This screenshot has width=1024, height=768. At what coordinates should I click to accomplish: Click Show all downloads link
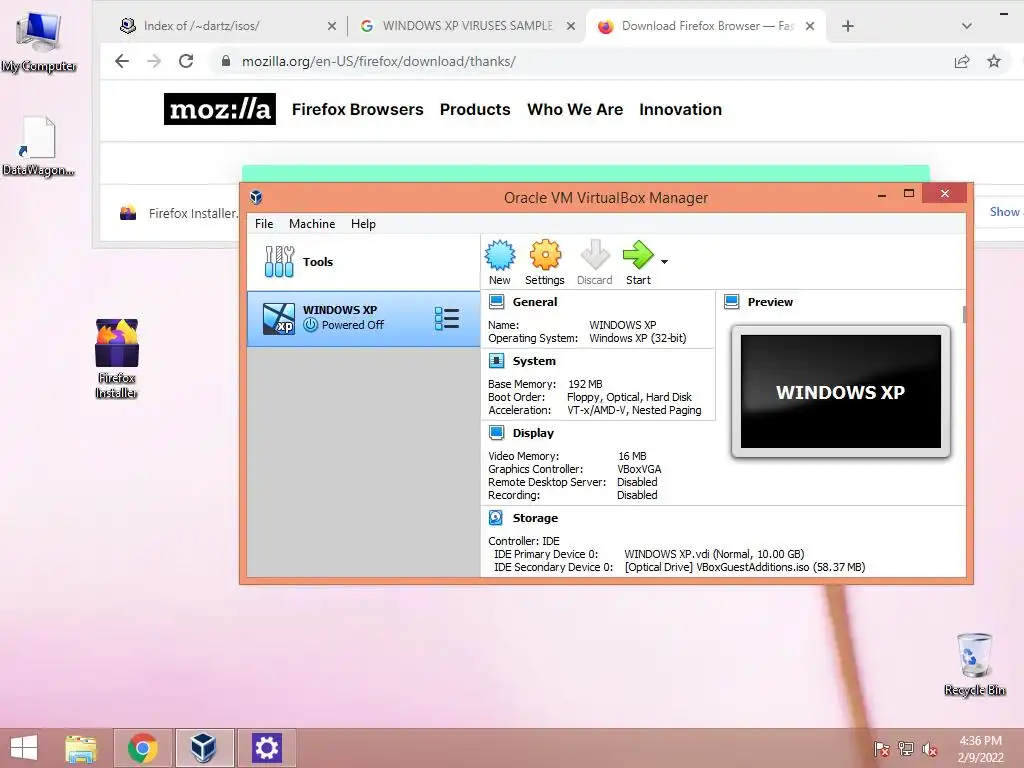[1004, 212]
